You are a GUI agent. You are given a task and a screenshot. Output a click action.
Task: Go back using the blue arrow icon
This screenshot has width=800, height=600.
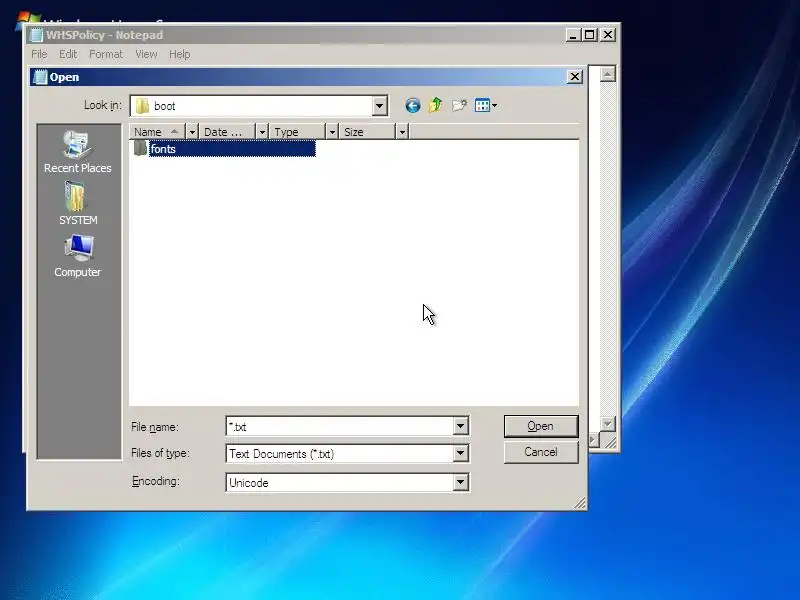click(x=413, y=106)
